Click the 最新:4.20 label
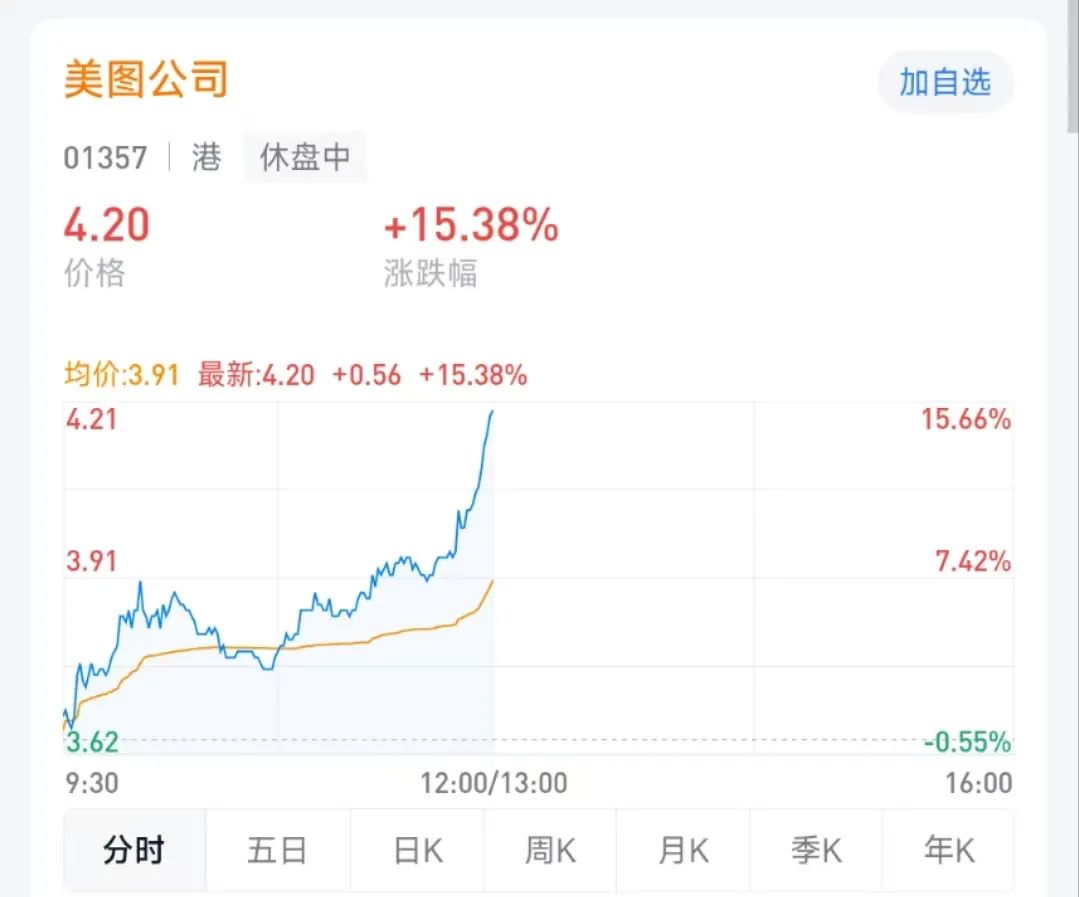 tap(256, 376)
